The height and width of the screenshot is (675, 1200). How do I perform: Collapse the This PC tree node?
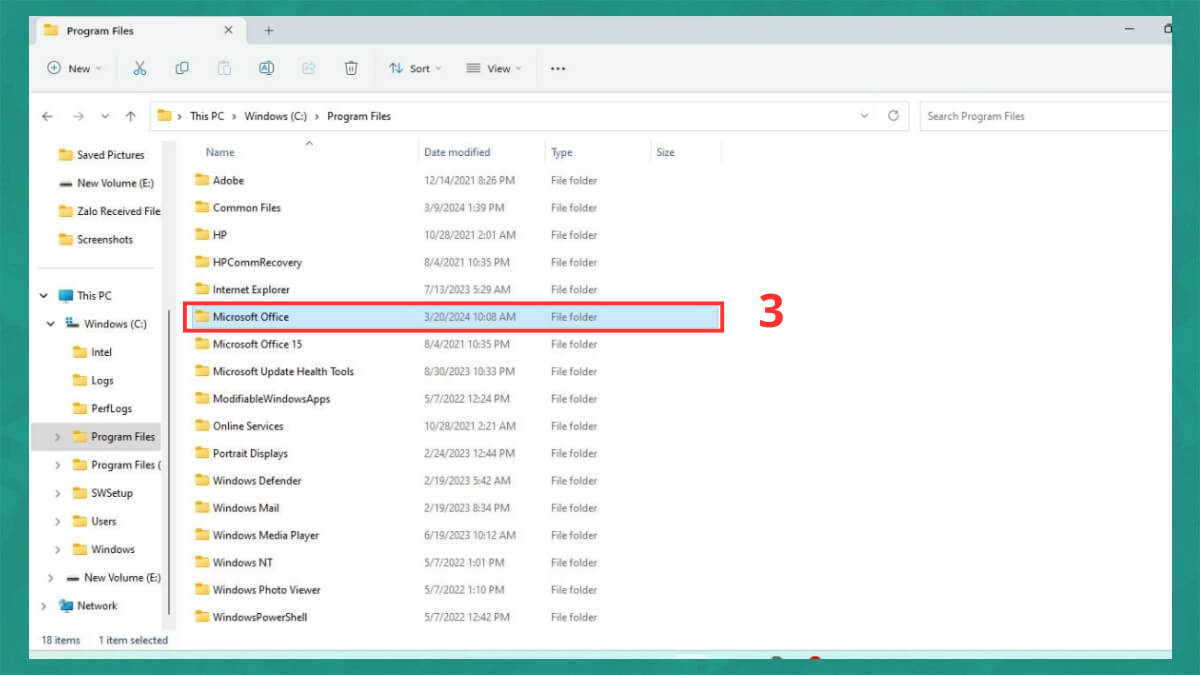(43, 296)
